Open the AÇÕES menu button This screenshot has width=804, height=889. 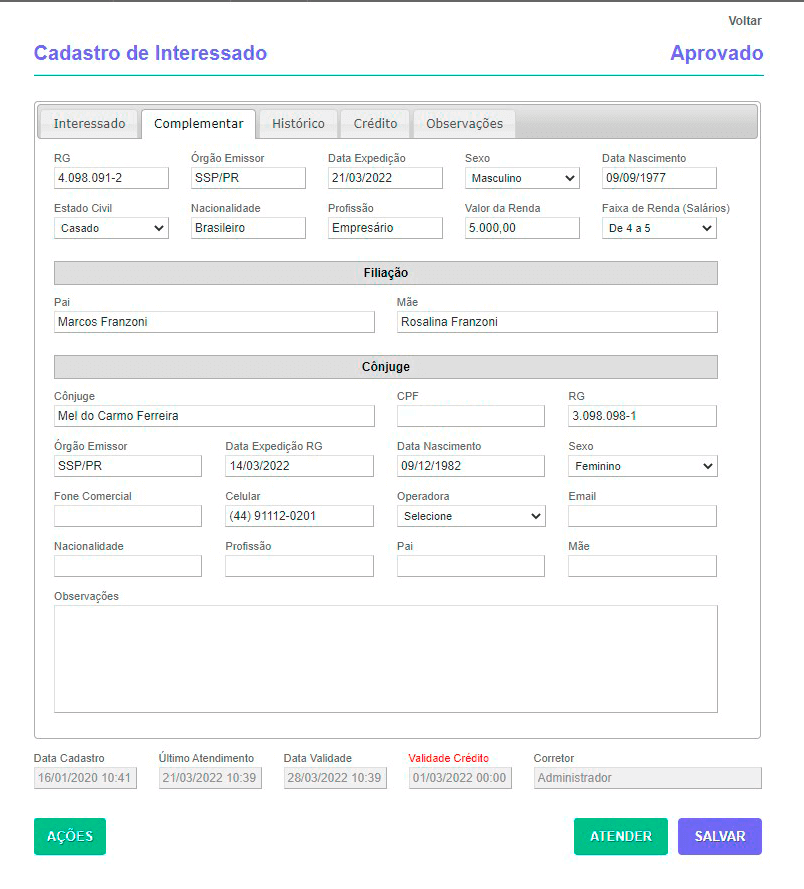click(x=69, y=836)
